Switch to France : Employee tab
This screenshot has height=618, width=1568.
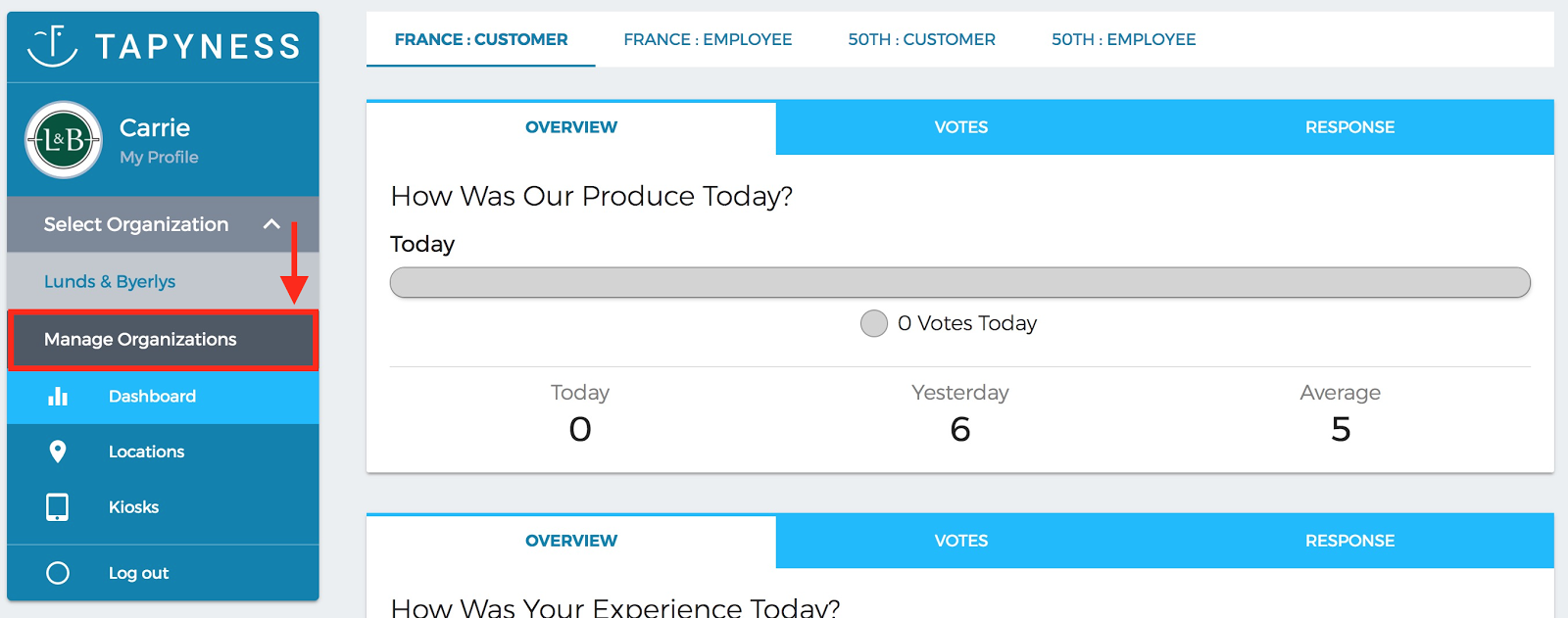pos(708,39)
